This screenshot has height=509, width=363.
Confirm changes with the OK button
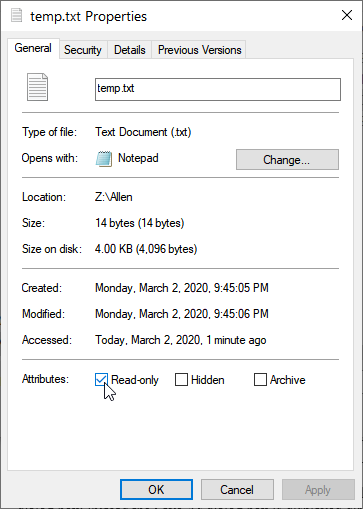[x=156, y=490]
